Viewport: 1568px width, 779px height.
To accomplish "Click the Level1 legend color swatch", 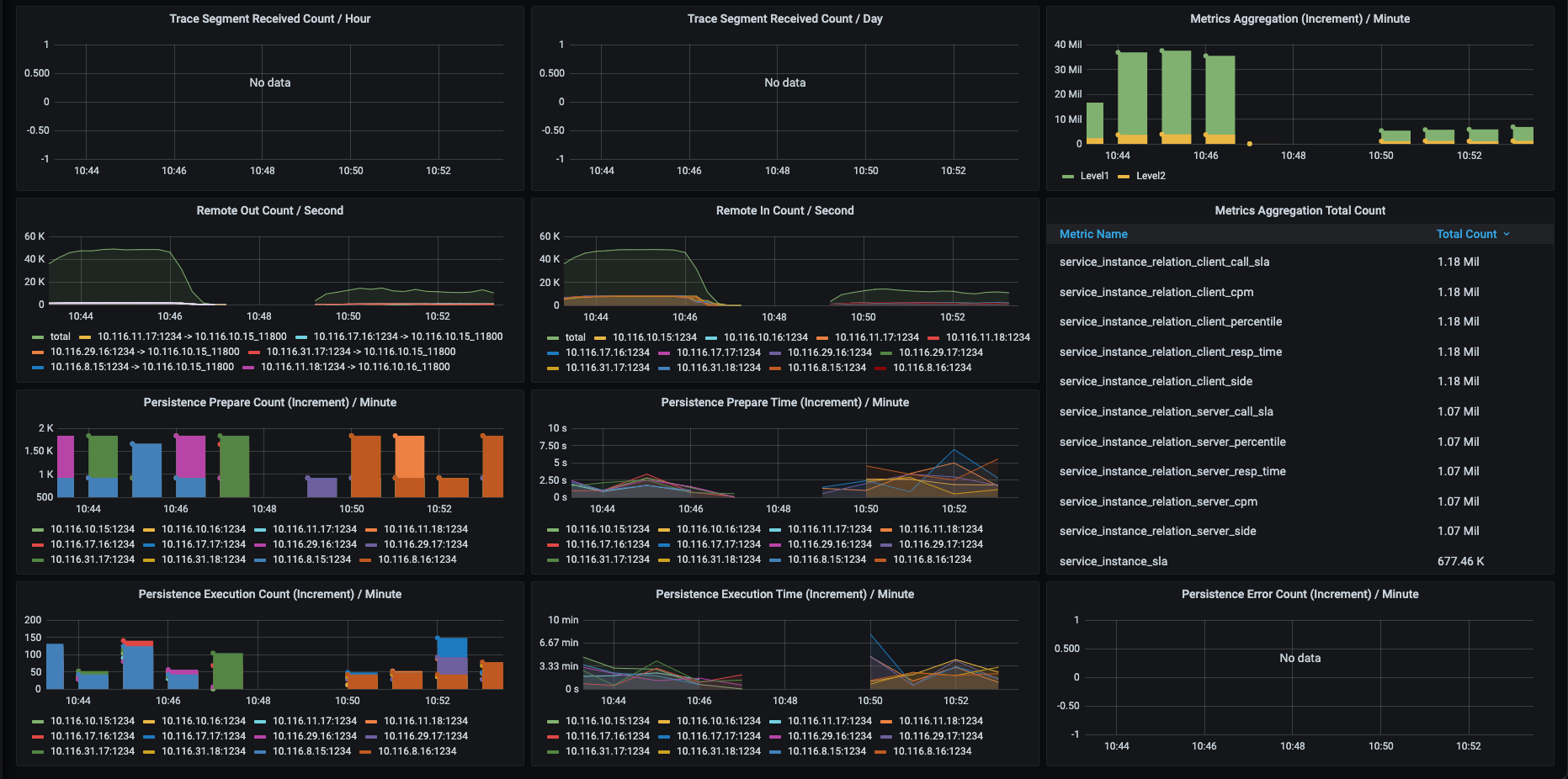I will [1068, 176].
